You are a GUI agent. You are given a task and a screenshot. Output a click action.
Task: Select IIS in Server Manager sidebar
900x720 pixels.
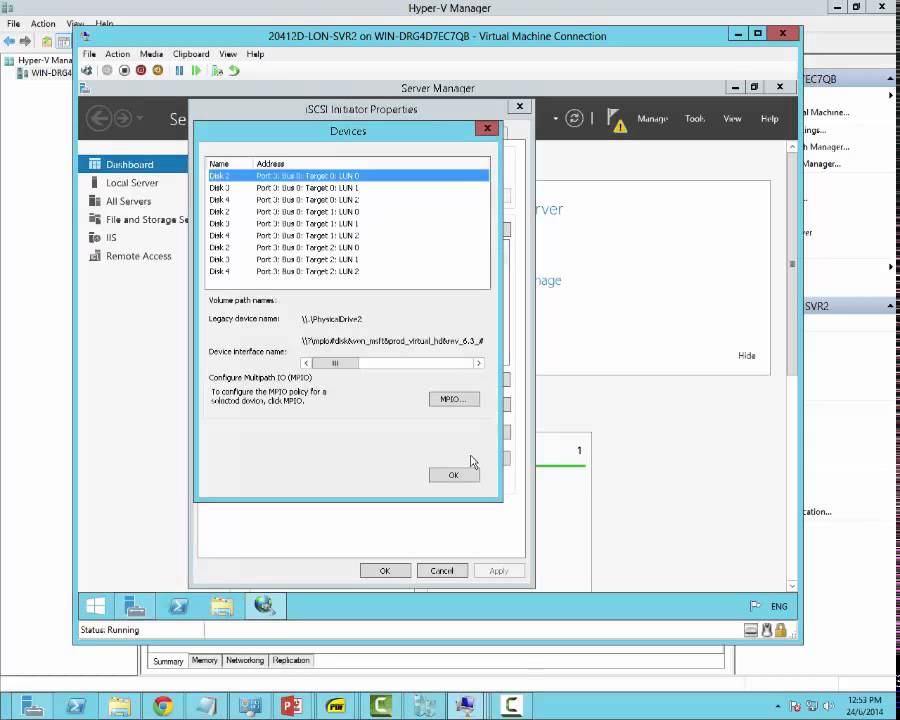pyautogui.click(x=133, y=238)
